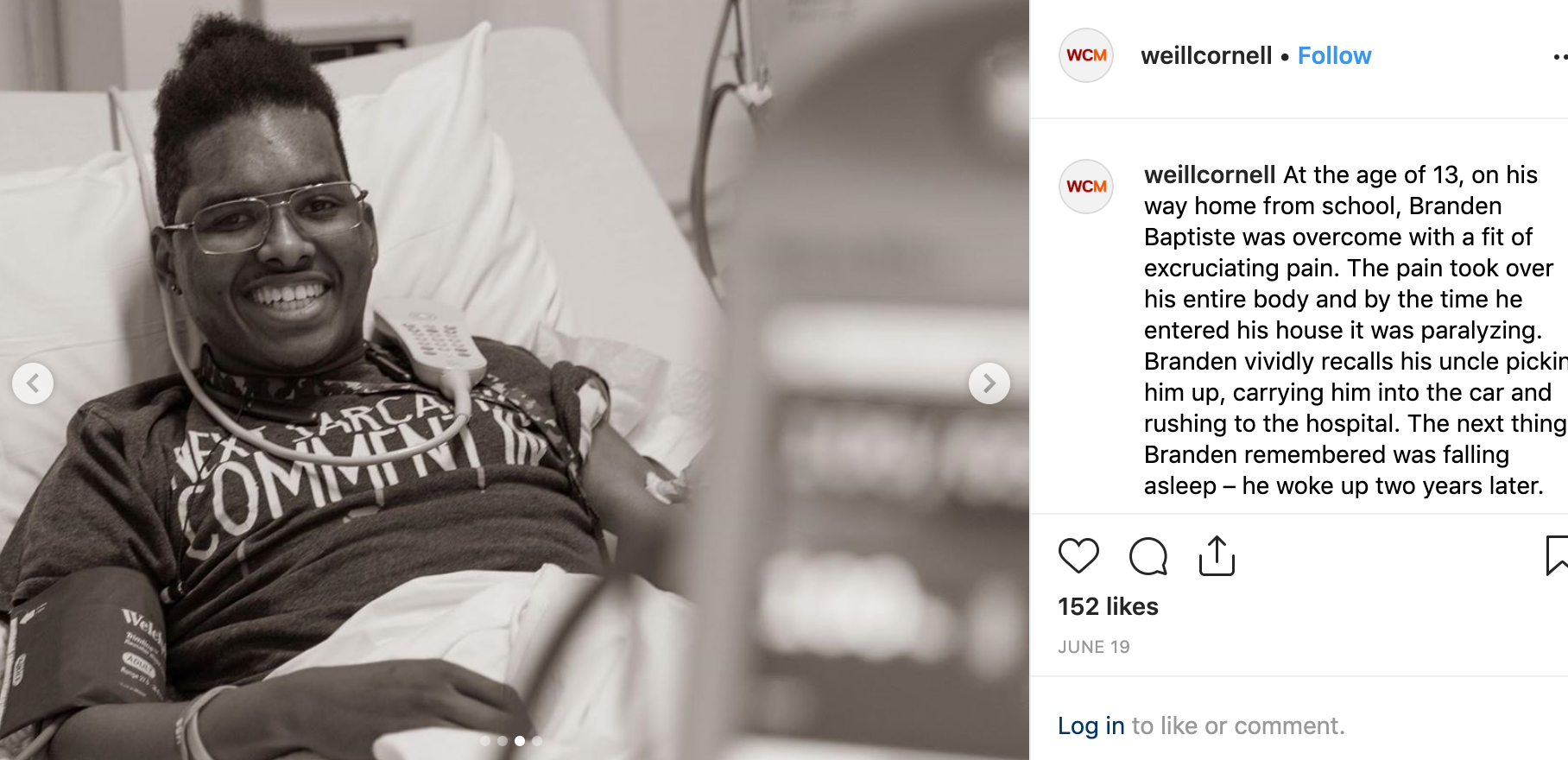This screenshot has width=1568, height=760.
Task: Like the post with the heart icon
Action: click(x=1078, y=555)
